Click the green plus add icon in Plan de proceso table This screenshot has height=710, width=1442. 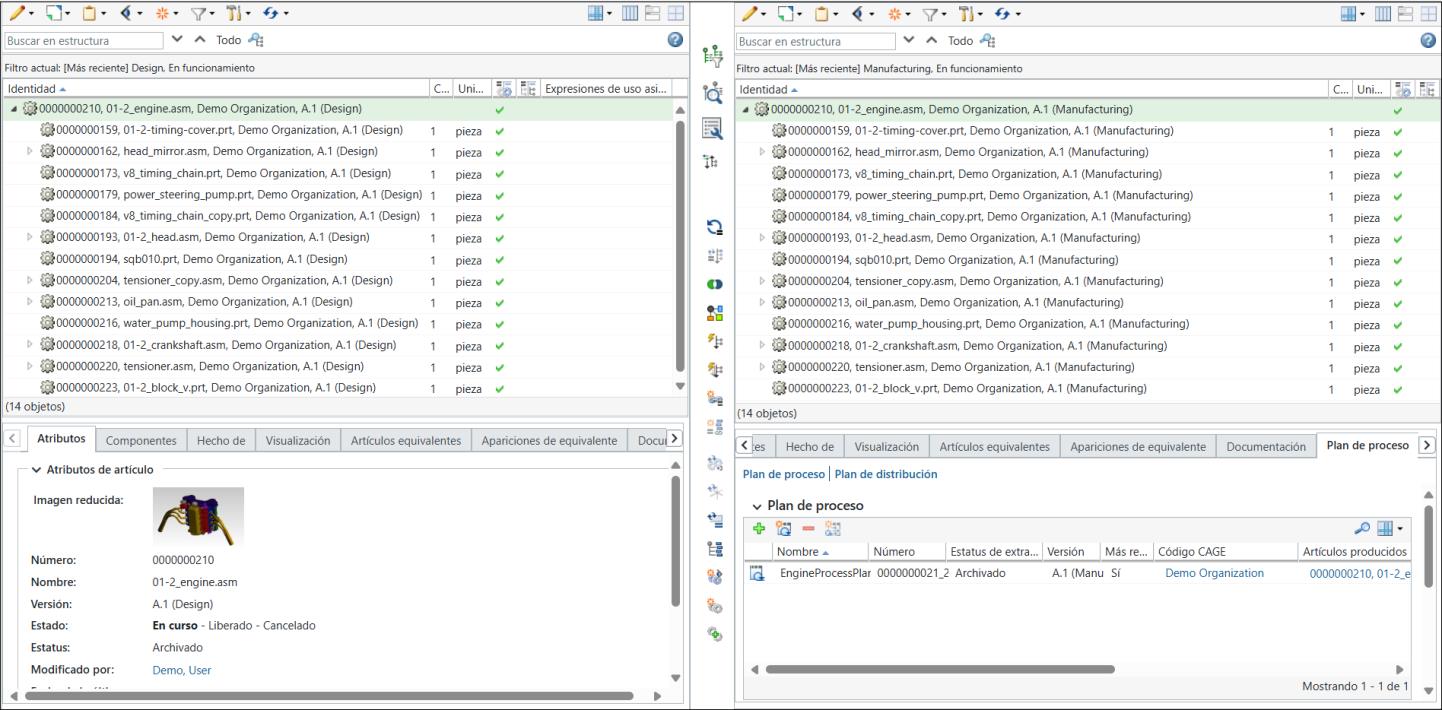pos(758,528)
